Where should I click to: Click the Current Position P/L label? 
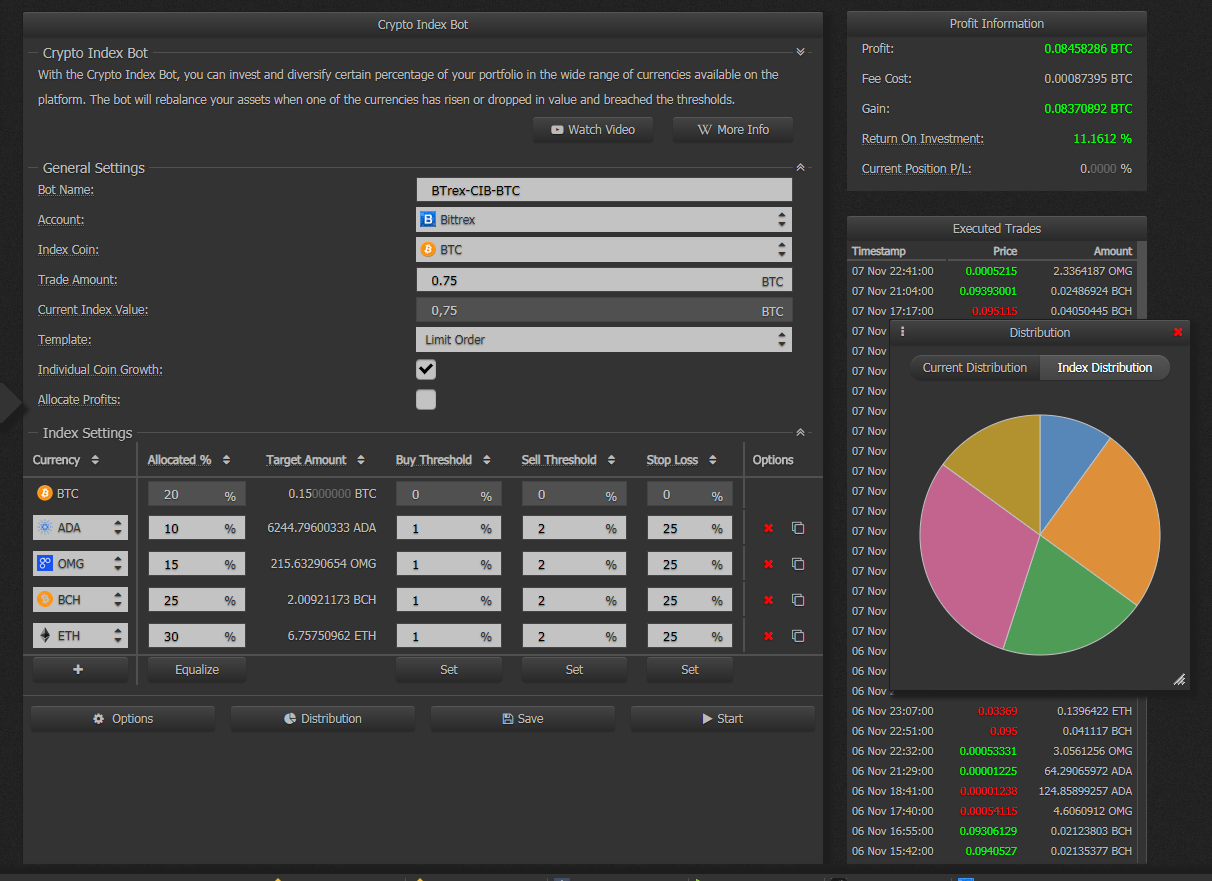point(916,169)
